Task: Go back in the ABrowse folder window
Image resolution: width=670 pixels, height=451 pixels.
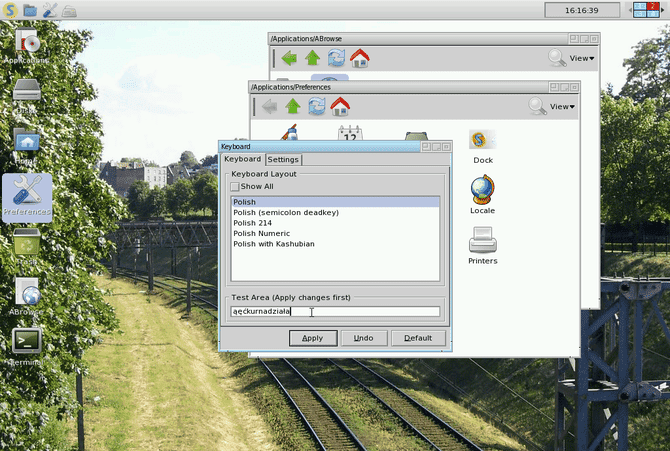Action: [290, 58]
